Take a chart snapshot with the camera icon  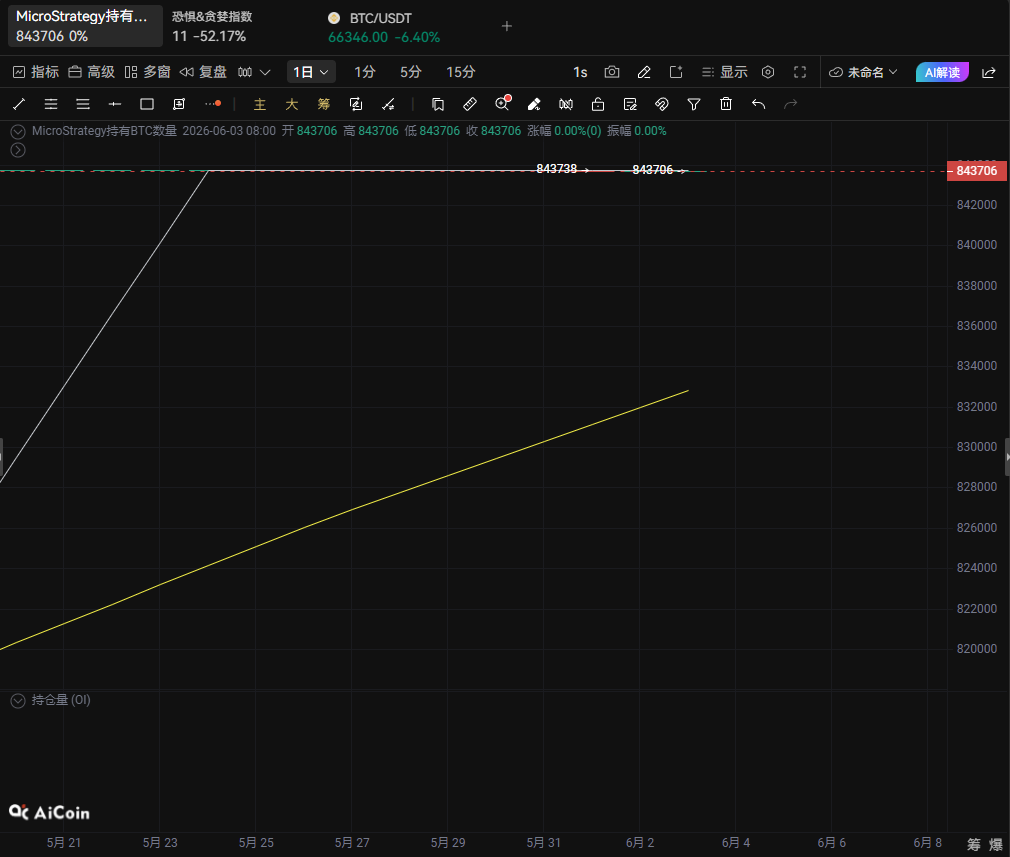coord(612,72)
